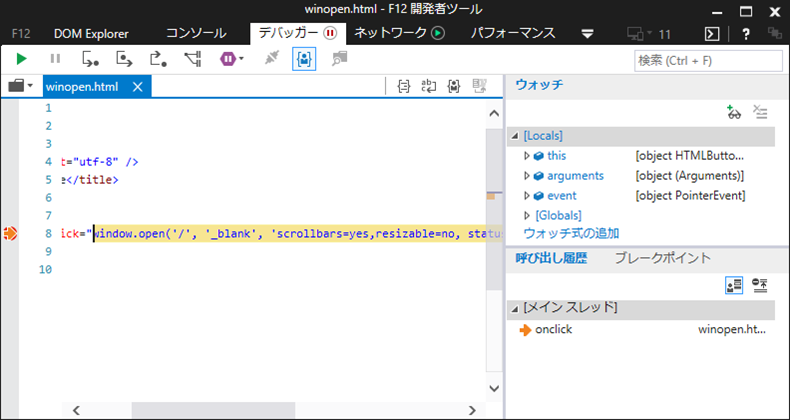Switch to the コンソール tab
Viewport: 790px width, 420px height.
198,33
